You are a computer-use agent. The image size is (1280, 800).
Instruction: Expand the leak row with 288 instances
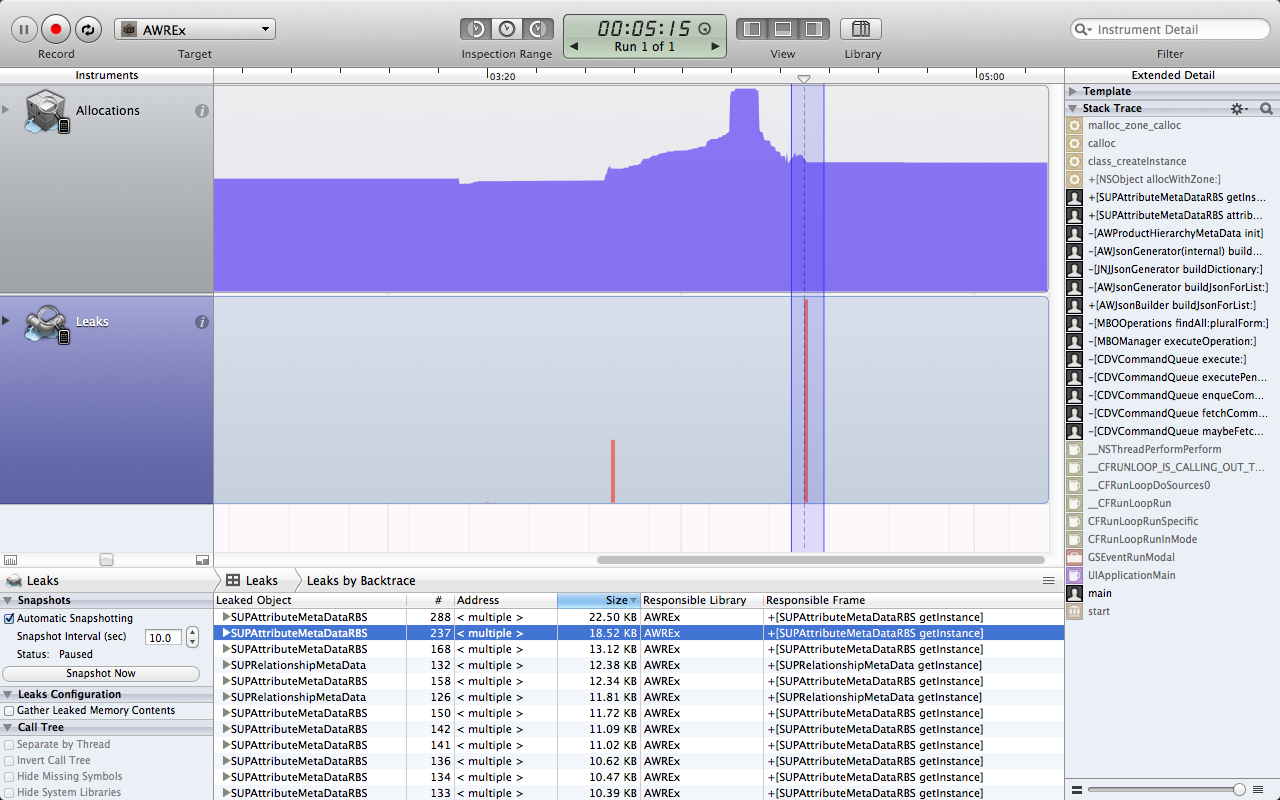pos(226,617)
